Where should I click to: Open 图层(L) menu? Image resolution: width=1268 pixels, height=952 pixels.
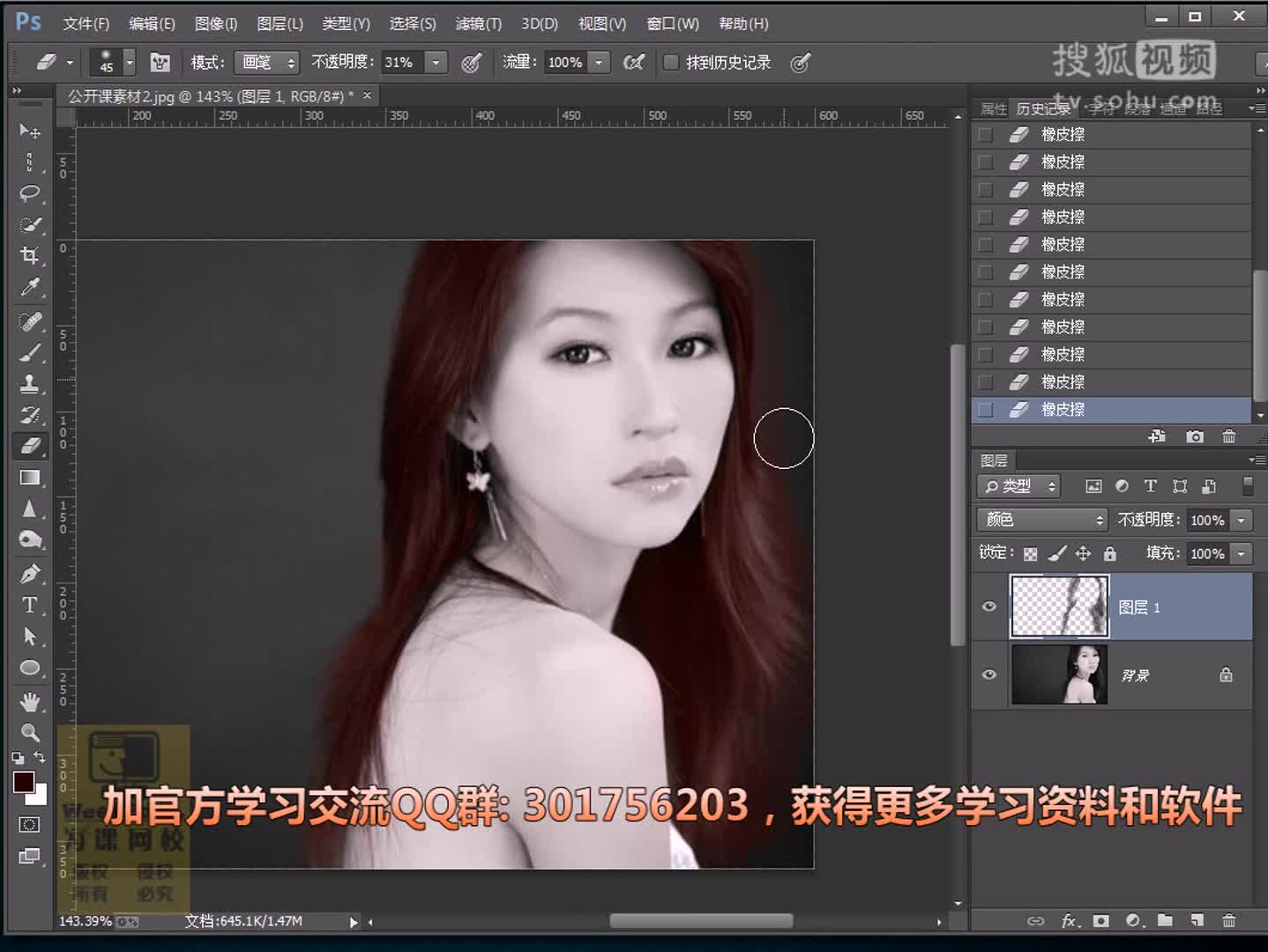[x=280, y=24]
